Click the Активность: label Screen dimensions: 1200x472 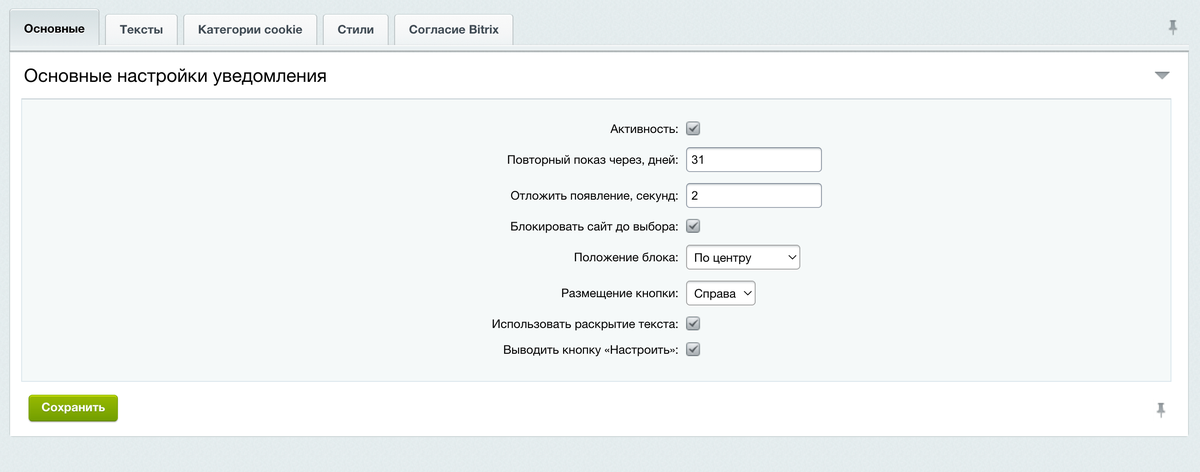(x=644, y=129)
